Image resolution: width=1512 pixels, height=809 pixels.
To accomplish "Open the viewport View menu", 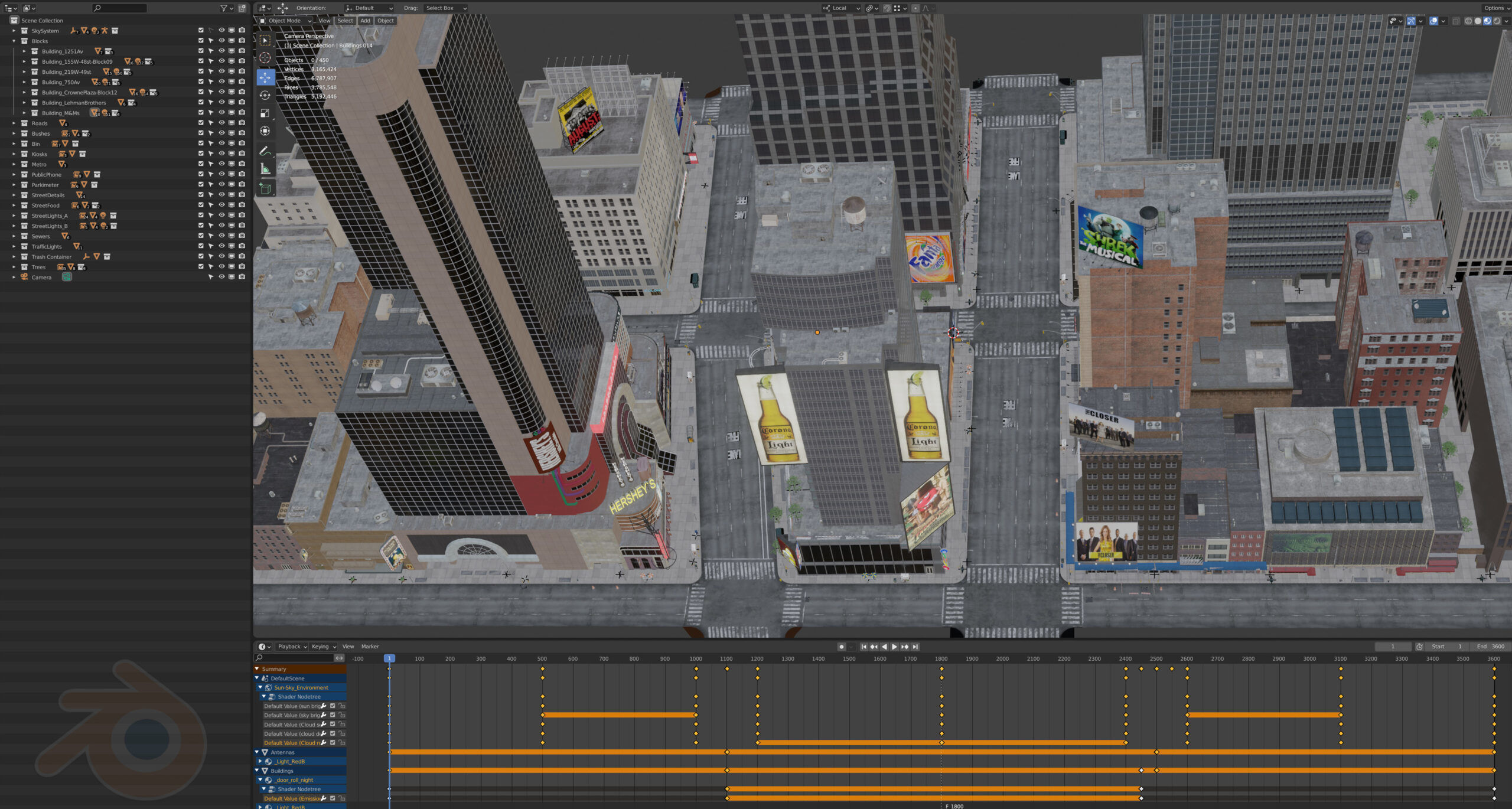I will [324, 21].
